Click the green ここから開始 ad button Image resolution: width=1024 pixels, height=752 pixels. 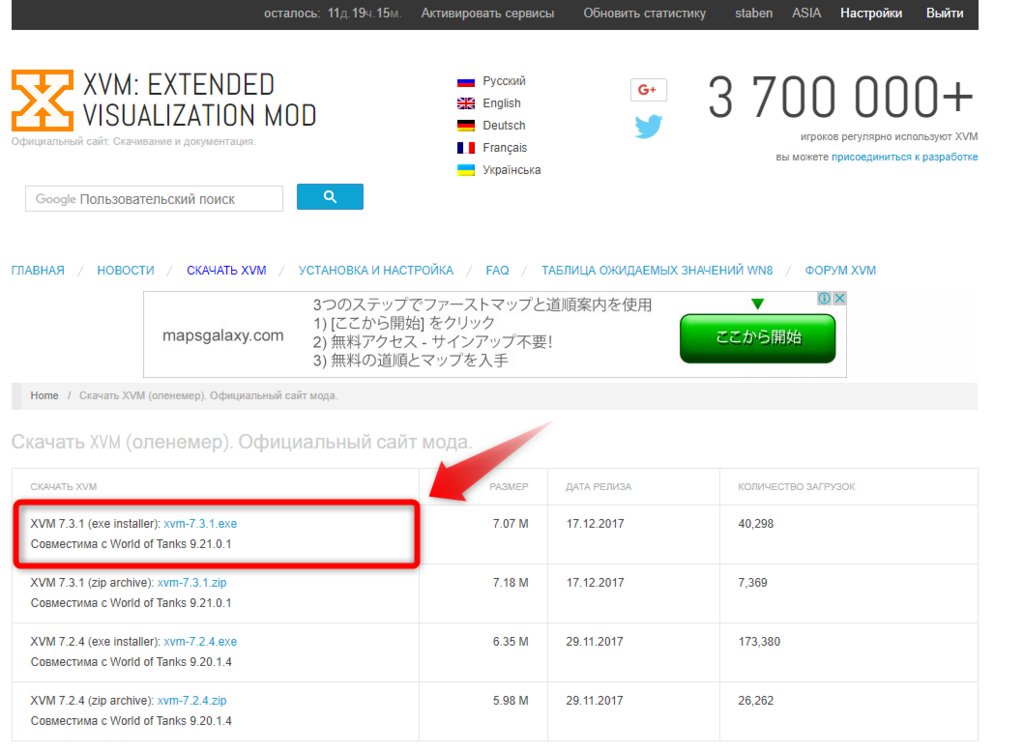758,338
